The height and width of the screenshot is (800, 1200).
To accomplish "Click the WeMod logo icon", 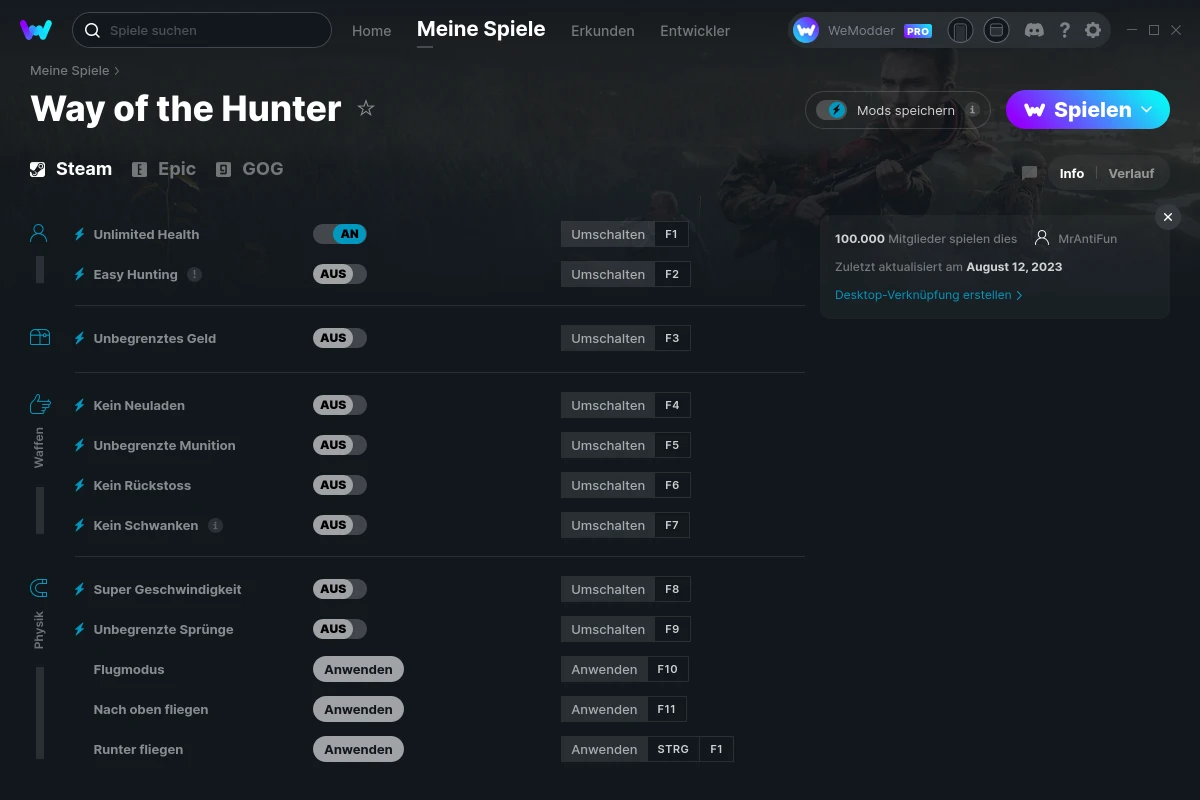I will tap(36, 30).
